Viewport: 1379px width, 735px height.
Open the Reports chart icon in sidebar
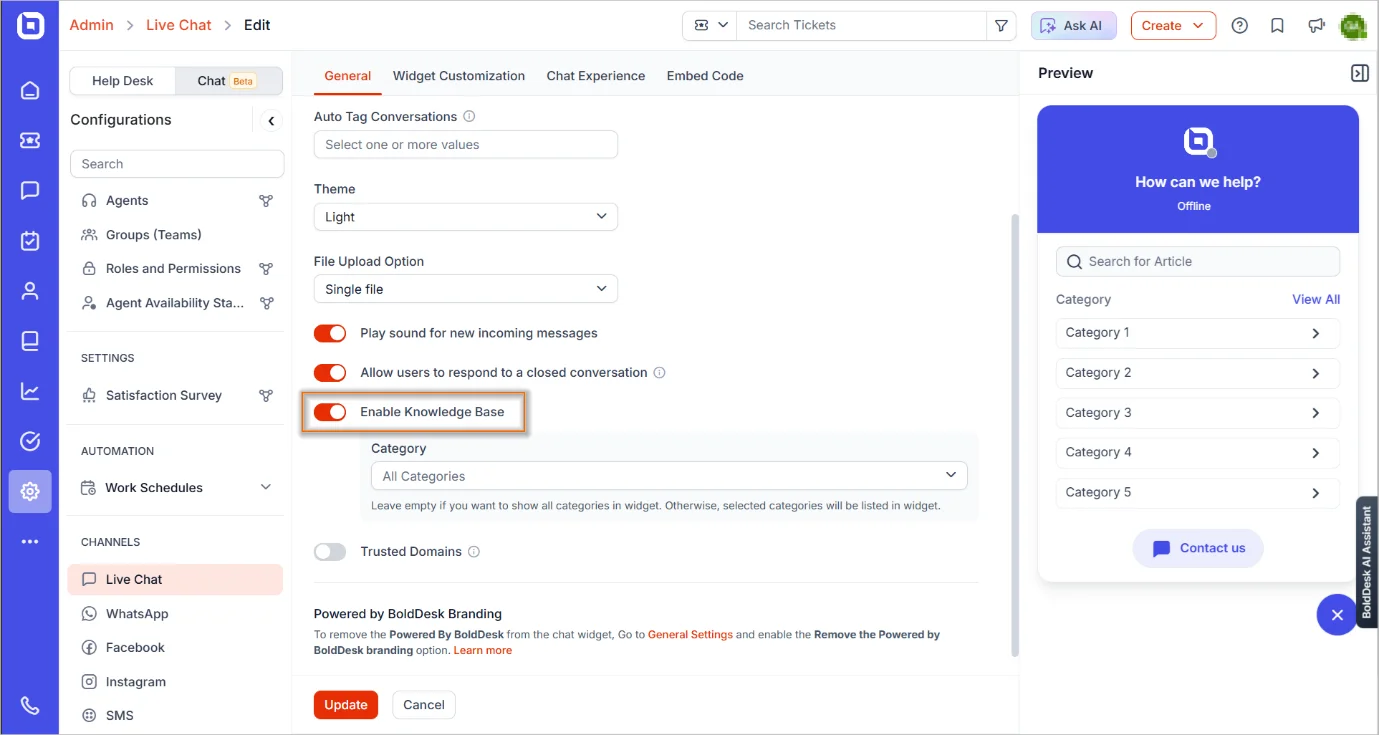[30, 391]
